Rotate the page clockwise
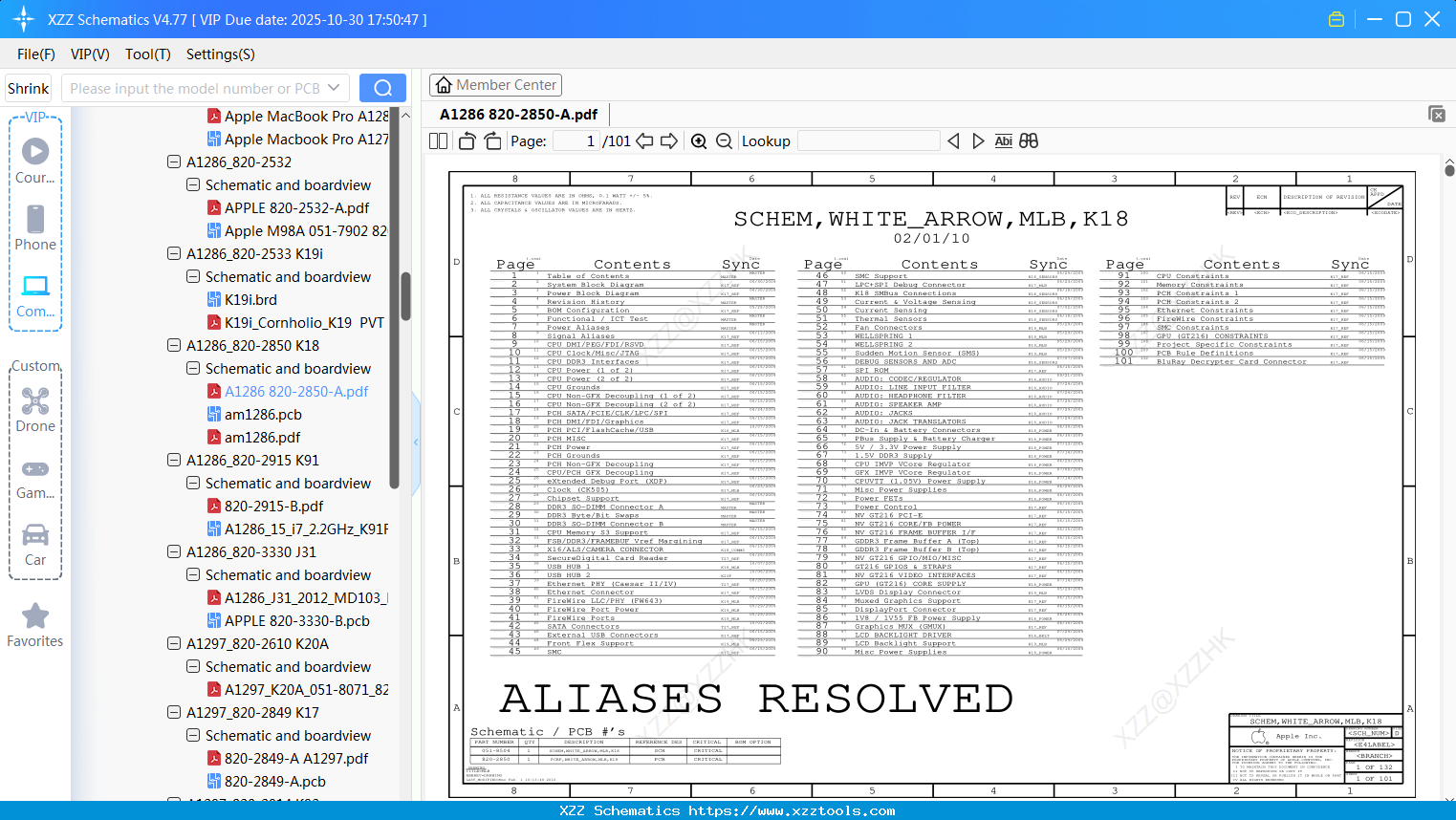Image resolution: width=1456 pixels, height=820 pixels. point(492,141)
